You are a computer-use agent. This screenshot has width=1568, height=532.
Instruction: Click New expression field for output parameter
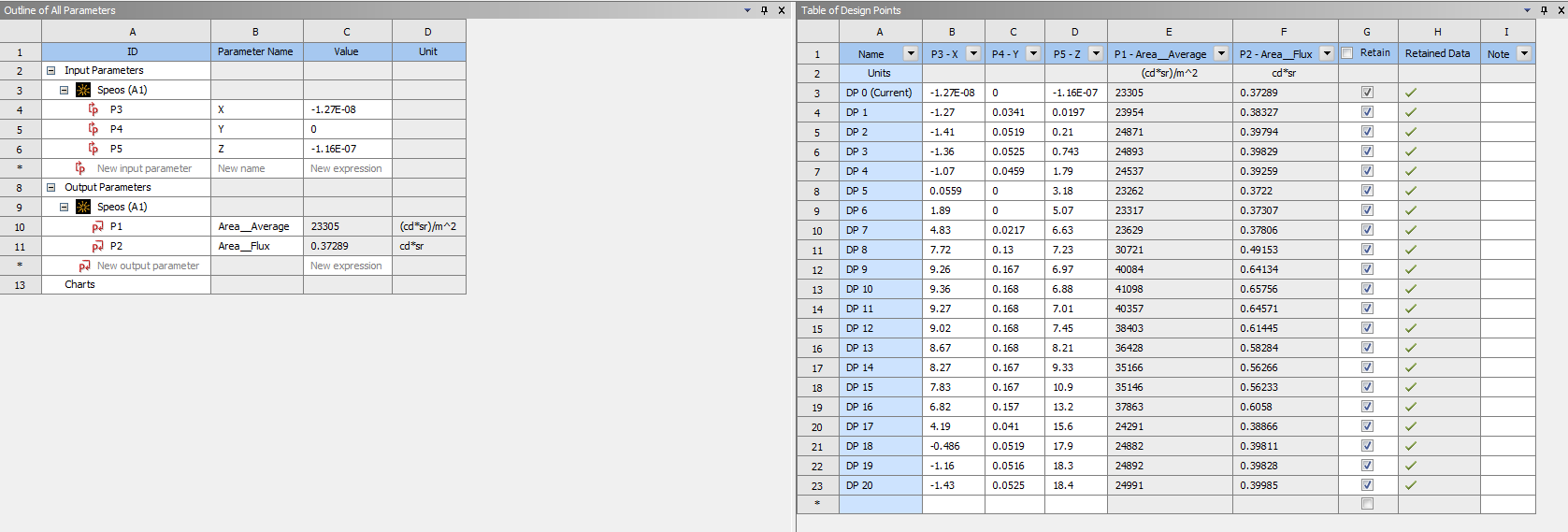coord(348,266)
